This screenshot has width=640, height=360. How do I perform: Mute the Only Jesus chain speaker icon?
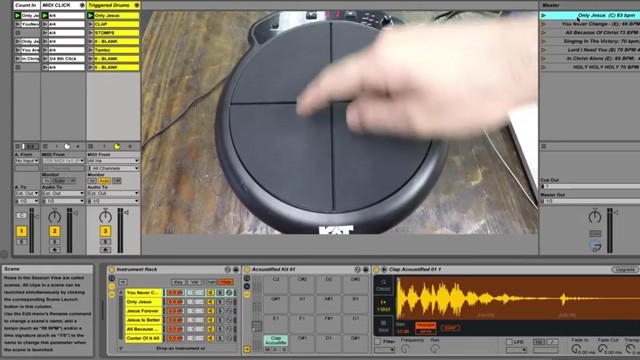point(211,302)
